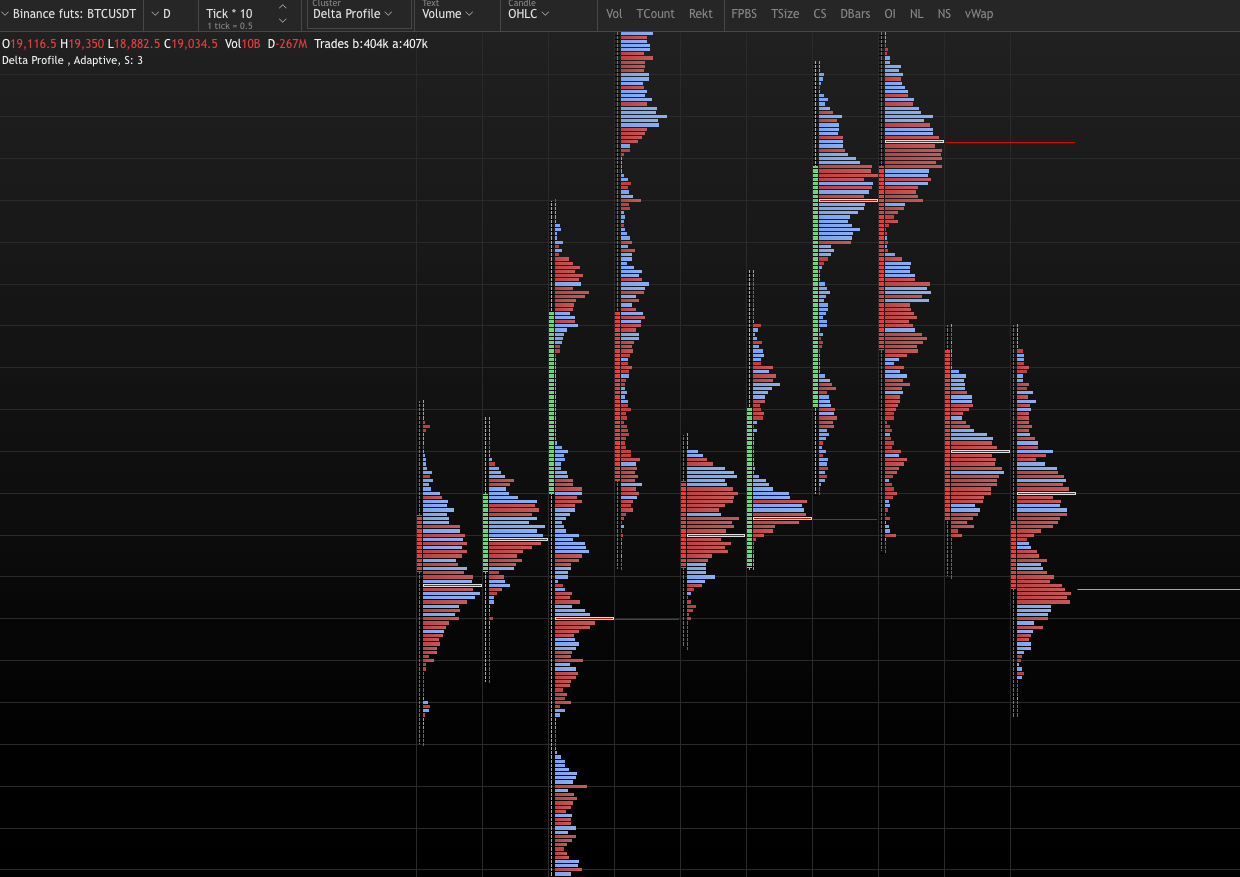Toggle the DBars delta bars indicator
1240x877 pixels.
pyautogui.click(x=855, y=14)
